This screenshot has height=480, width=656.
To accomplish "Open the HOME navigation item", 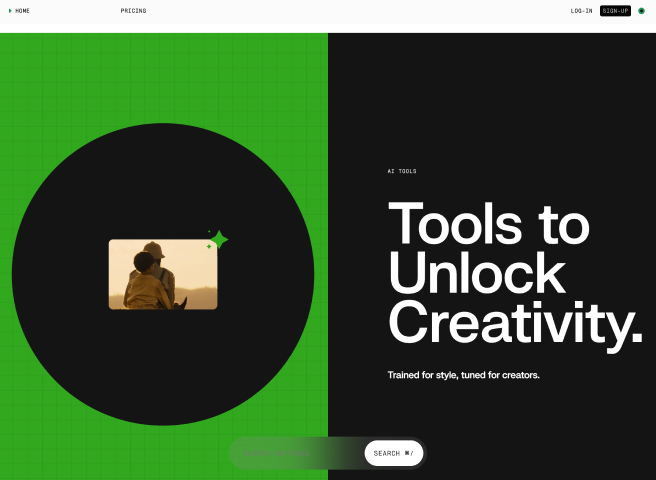I will pyautogui.click(x=22, y=11).
